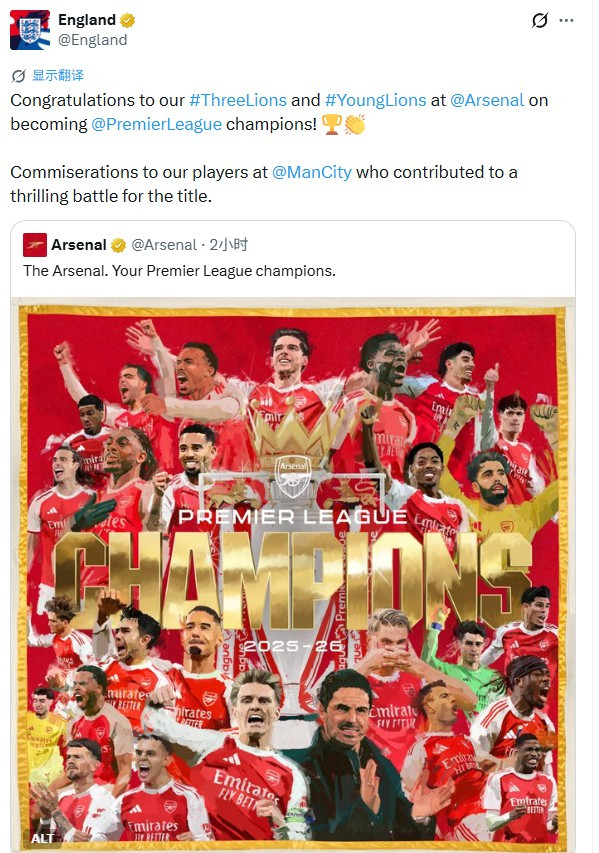The height and width of the screenshot is (853, 599).
Task: Open the quoted tweet's Arsenal display name
Action: tap(79, 245)
